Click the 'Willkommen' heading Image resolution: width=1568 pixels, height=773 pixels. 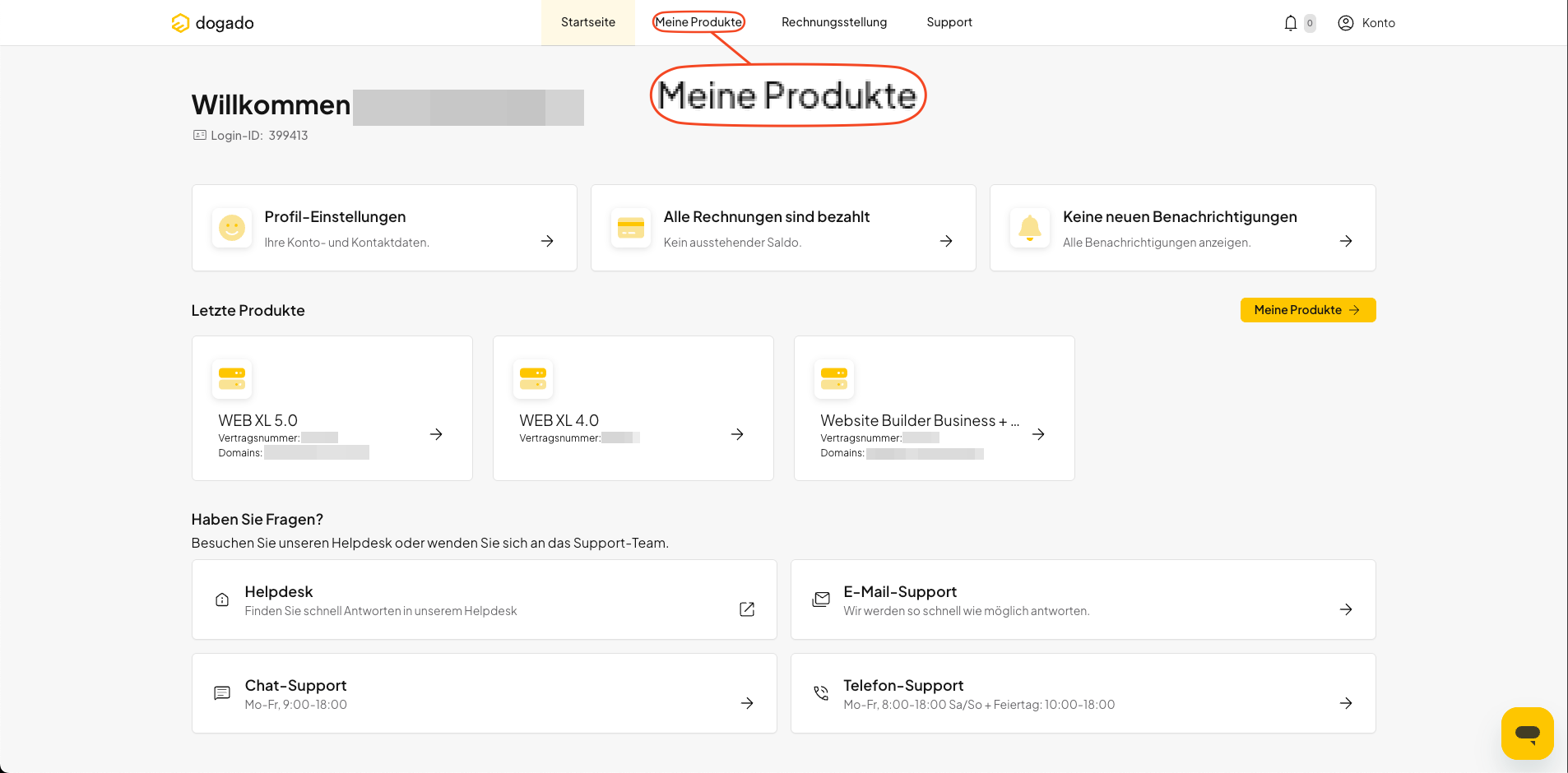coord(271,105)
